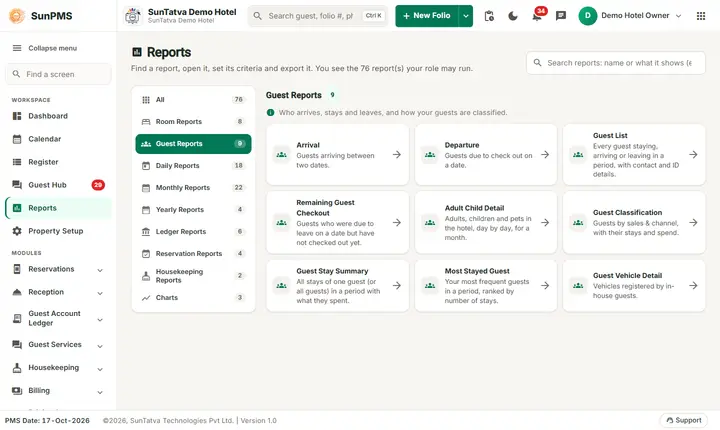720x430 pixels.
Task: Toggle dark mode moon icon
Action: 513,16
